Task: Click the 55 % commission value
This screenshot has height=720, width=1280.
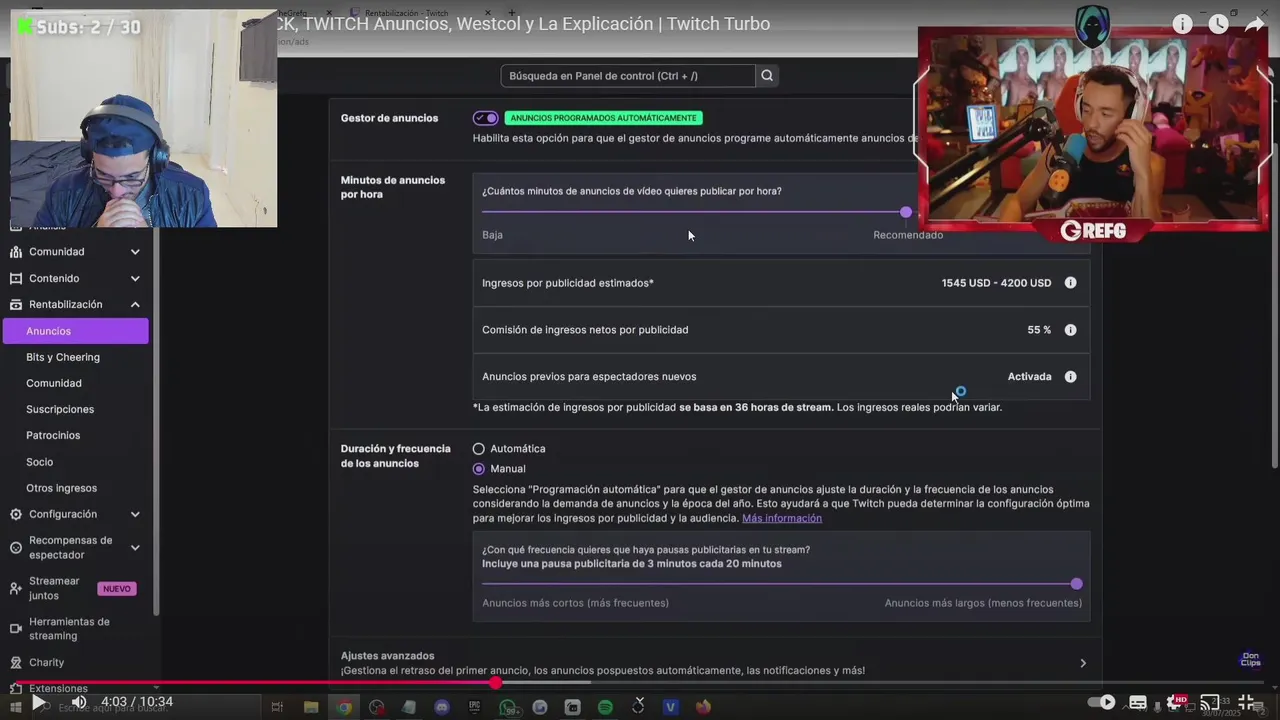Action: click(x=1039, y=330)
